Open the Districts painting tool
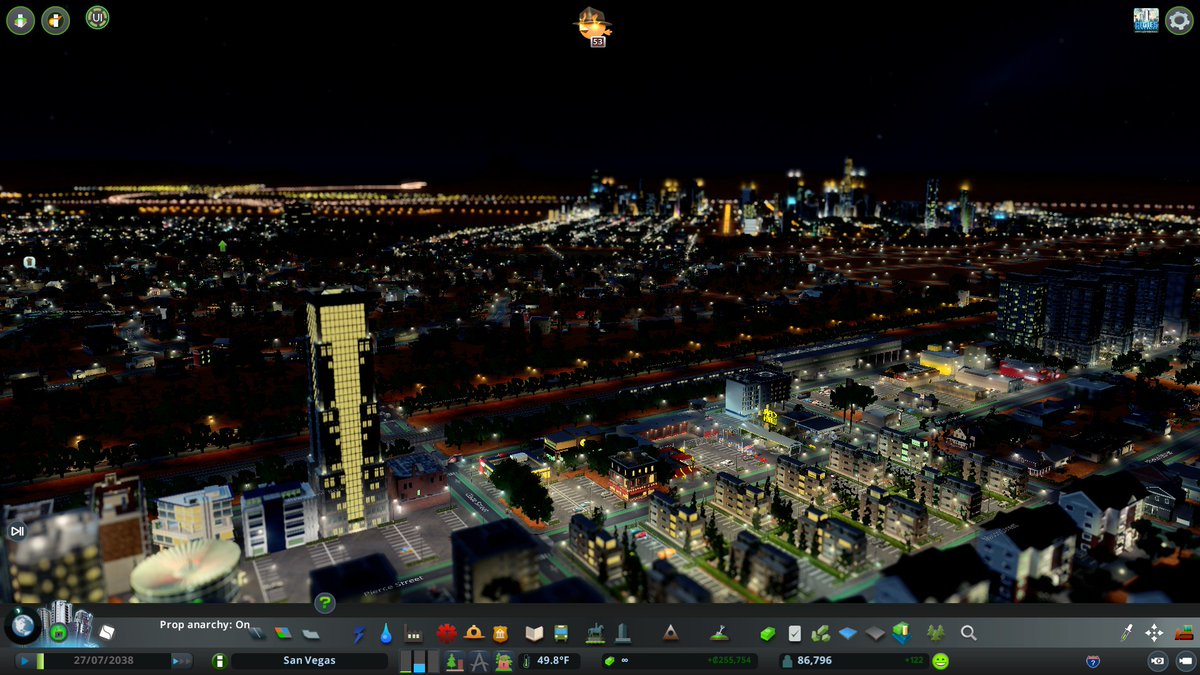This screenshot has height=675, width=1200. pyautogui.click(x=310, y=633)
